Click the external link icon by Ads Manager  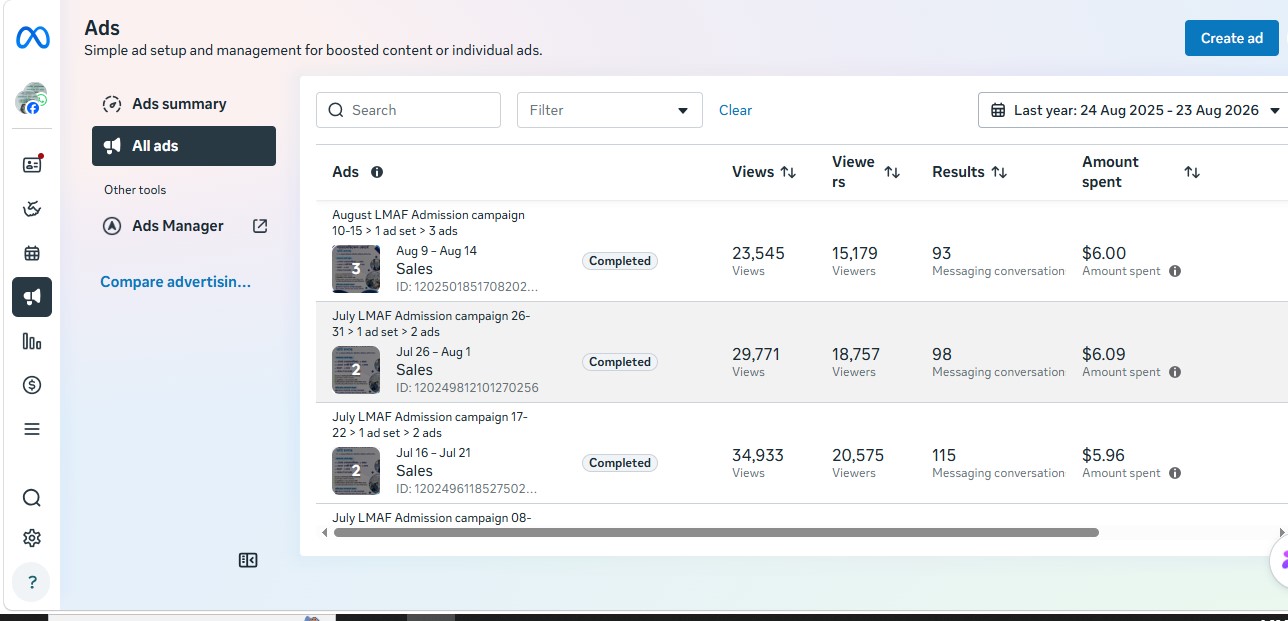click(x=260, y=226)
